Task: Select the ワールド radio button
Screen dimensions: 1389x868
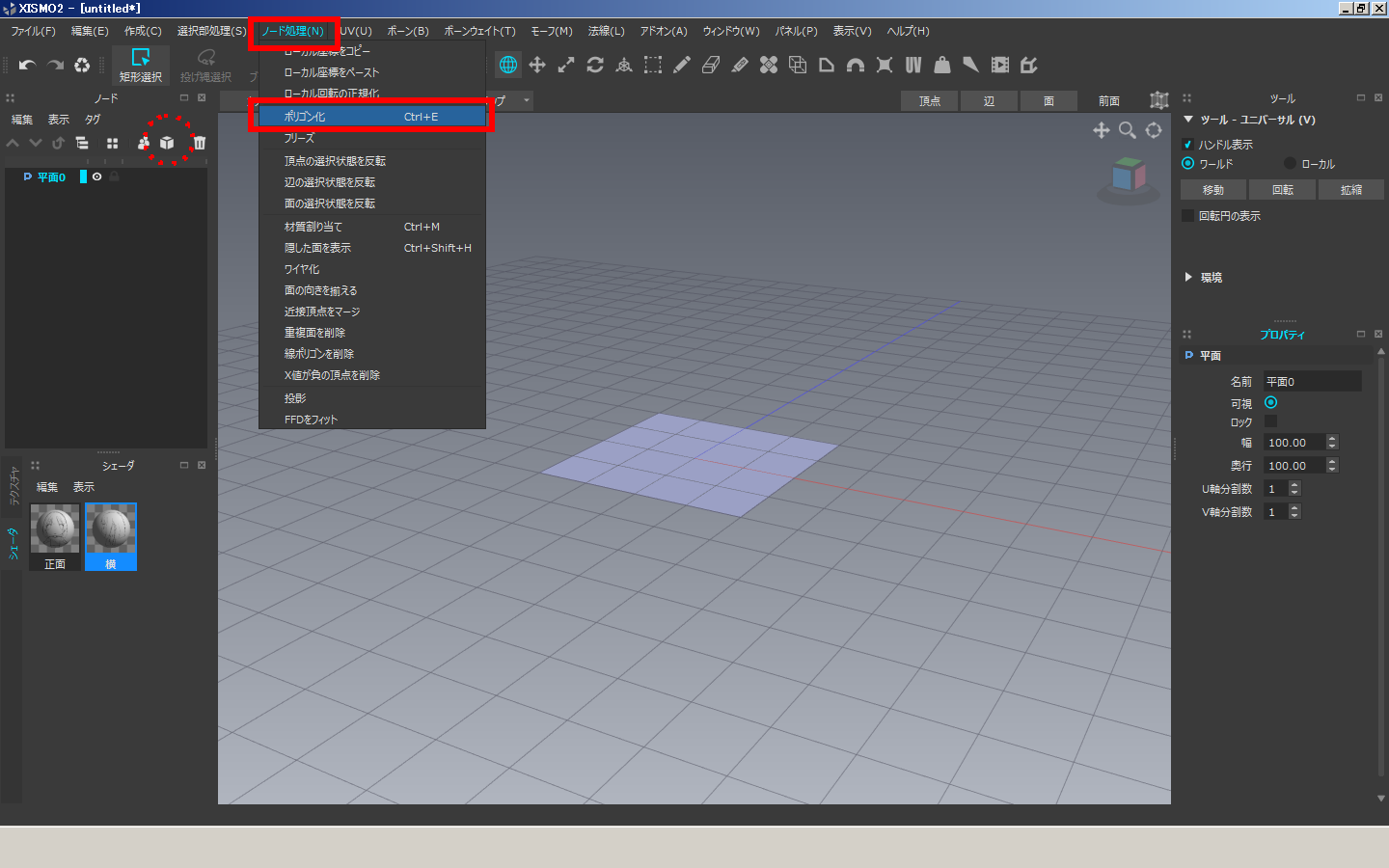Action: 1188,163
